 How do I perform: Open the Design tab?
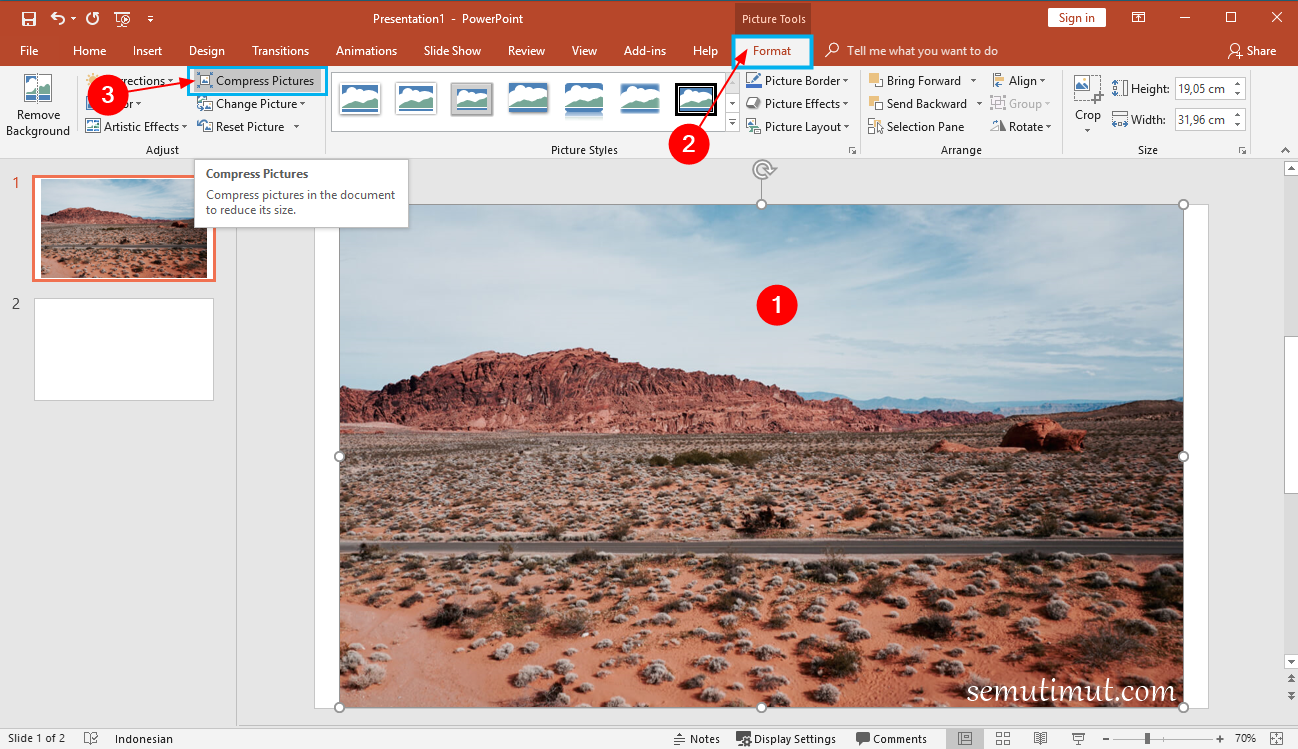coord(207,51)
